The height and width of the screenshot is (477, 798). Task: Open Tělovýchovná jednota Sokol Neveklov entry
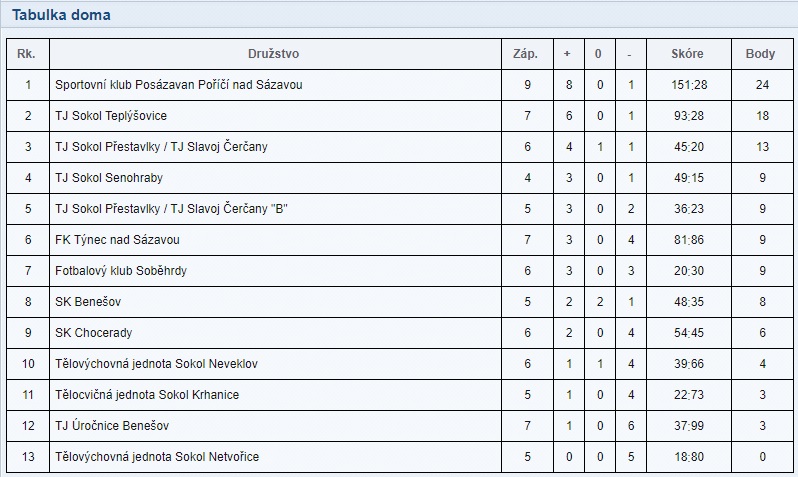tap(156, 364)
